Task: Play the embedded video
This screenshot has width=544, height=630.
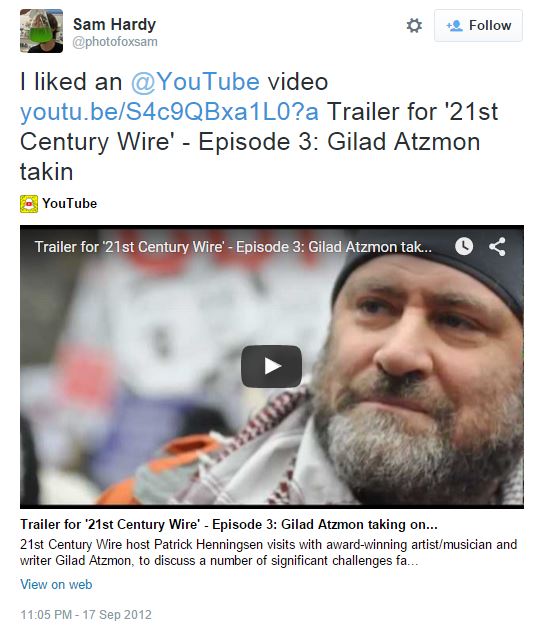Action: coord(271,366)
